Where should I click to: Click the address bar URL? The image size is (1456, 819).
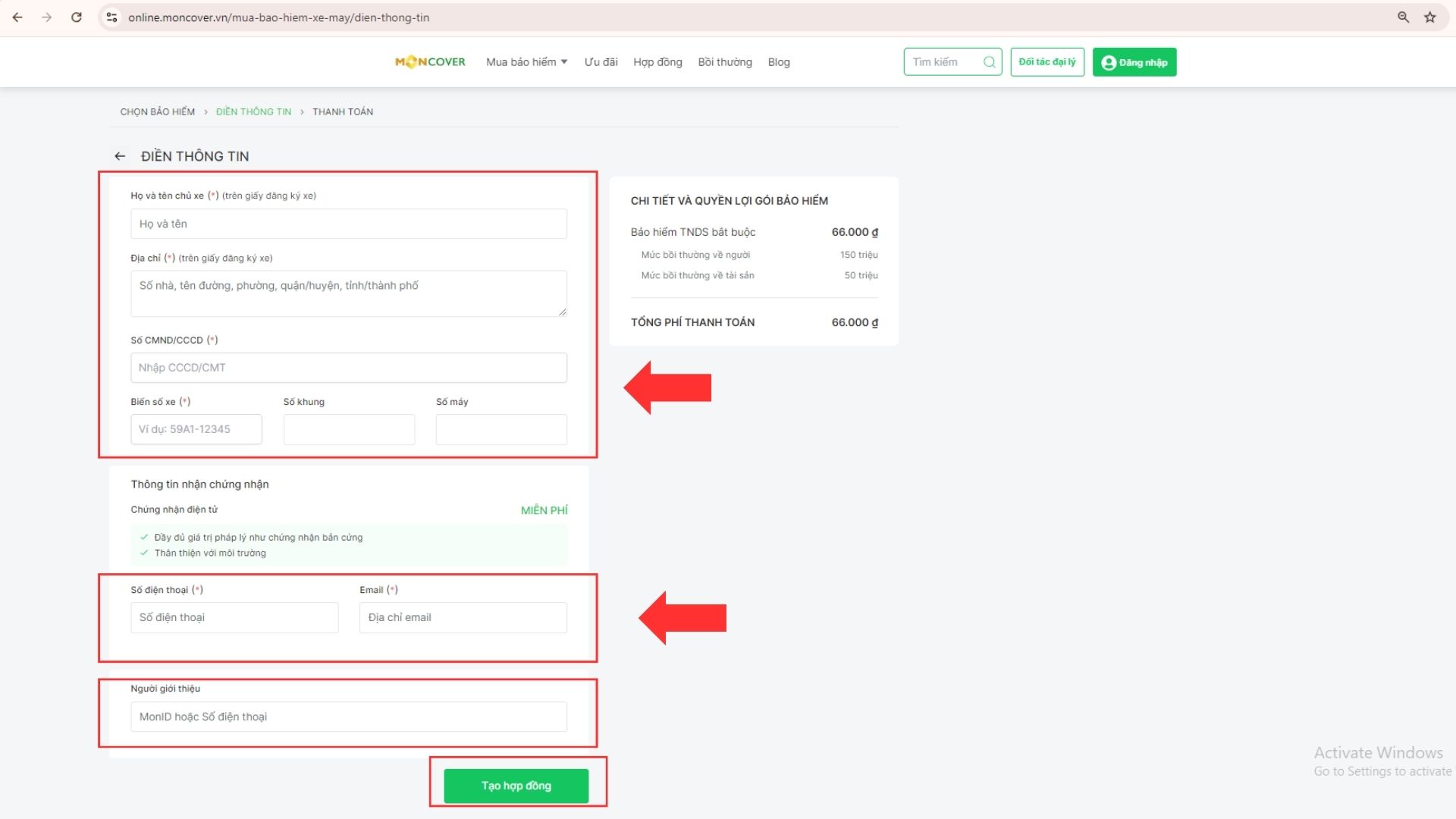tap(278, 17)
